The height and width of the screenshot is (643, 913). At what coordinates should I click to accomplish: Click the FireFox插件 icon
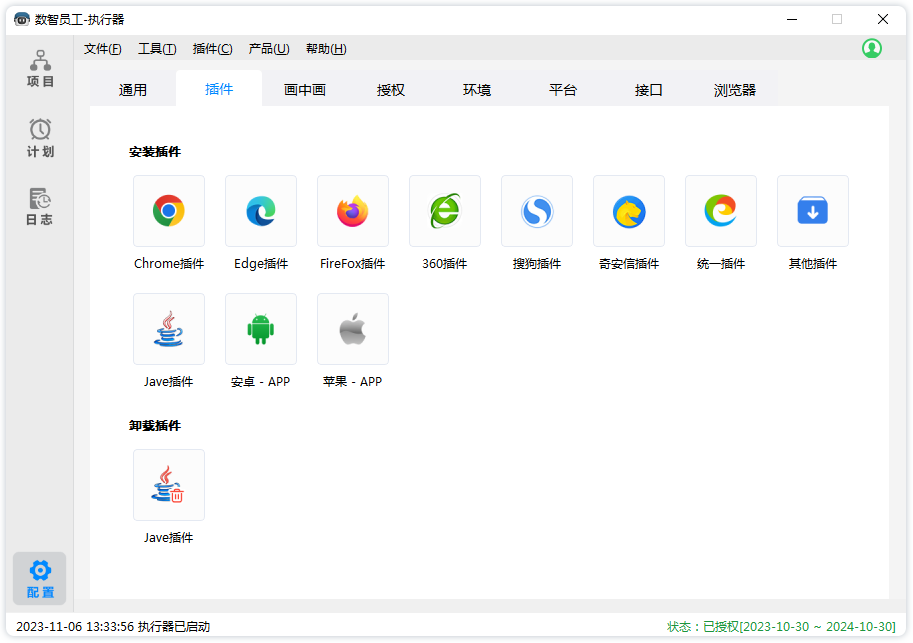pos(353,211)
